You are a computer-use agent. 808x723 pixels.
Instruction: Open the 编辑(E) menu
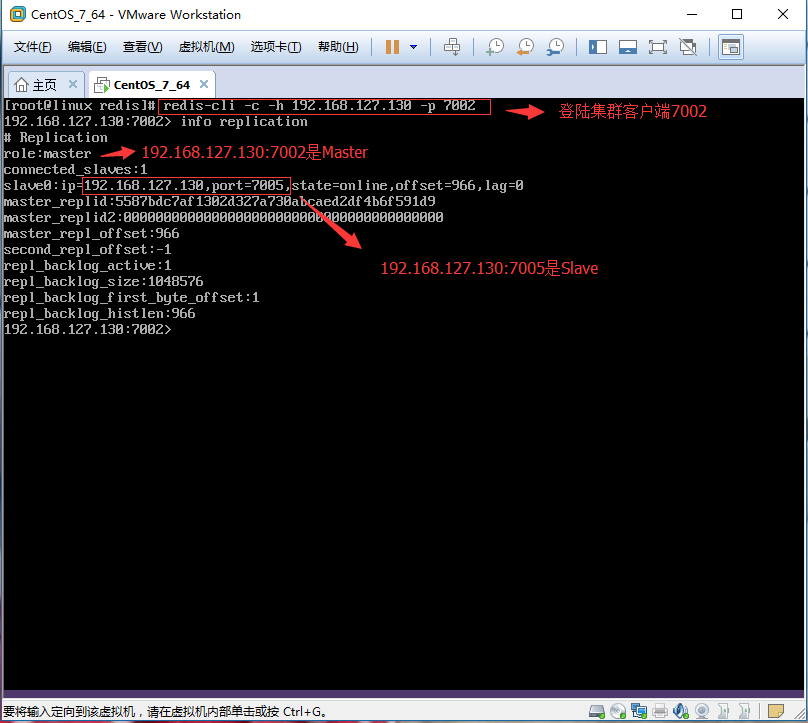coord(87,47)
